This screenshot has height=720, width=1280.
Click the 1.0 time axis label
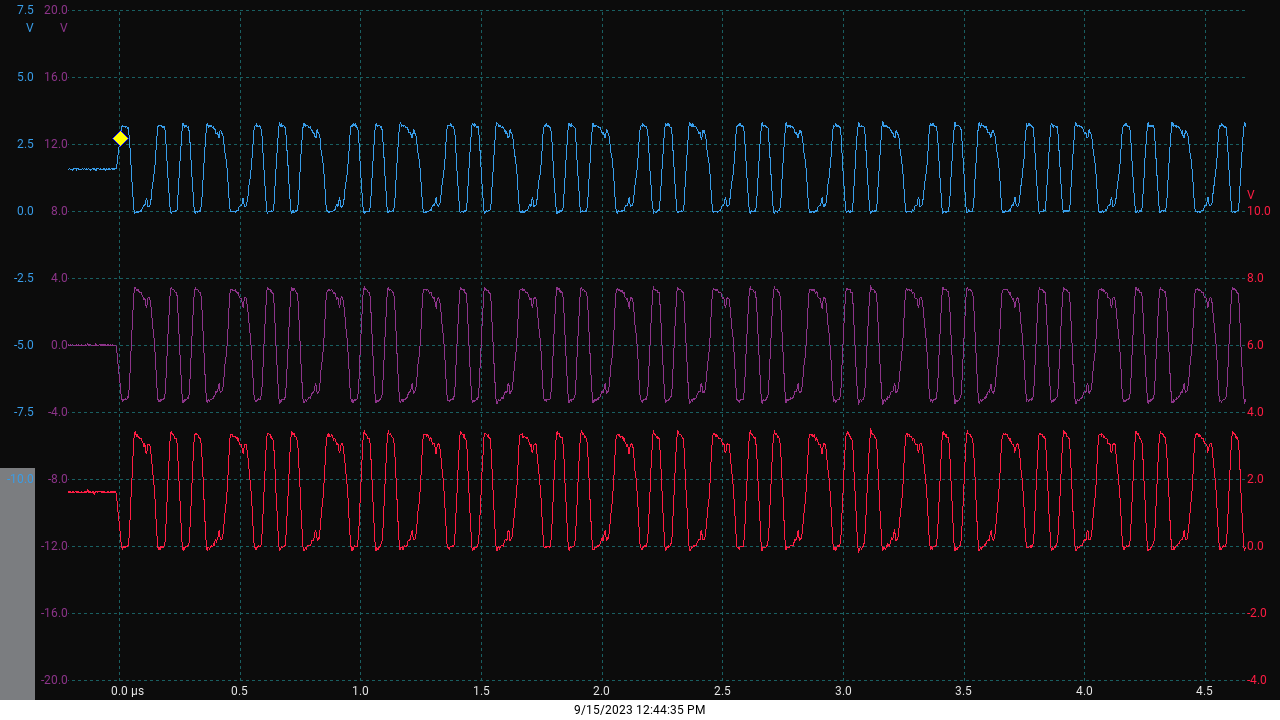coord(360,691)
